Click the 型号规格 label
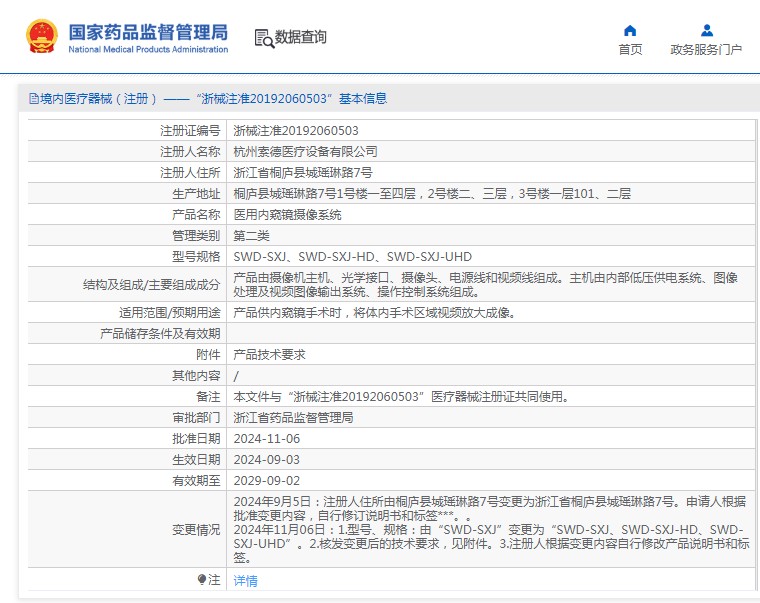This screenshot has width=760, height=603. point(196,256)
